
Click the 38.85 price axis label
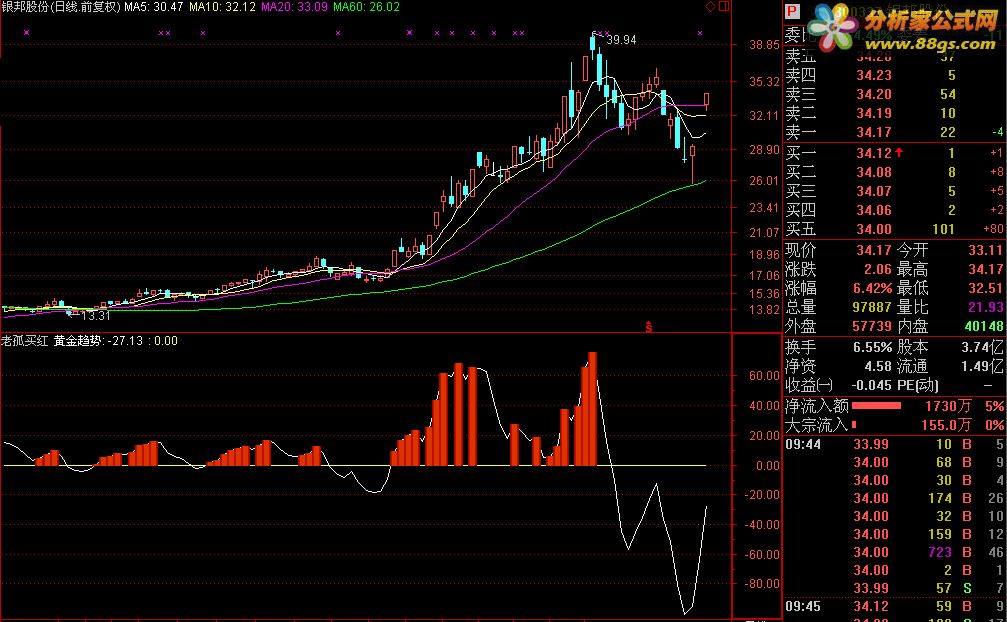pyautogui.click(x=764, y=45)
